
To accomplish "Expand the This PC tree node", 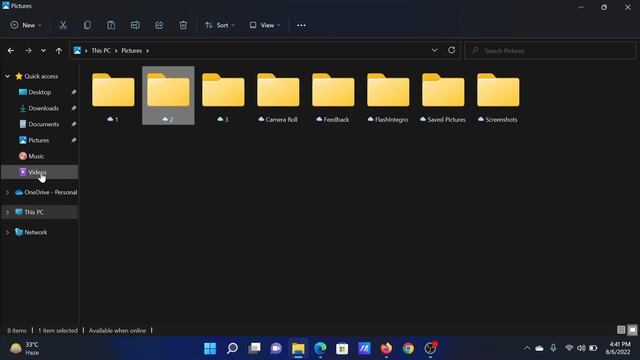I will [x=7, y=212].
